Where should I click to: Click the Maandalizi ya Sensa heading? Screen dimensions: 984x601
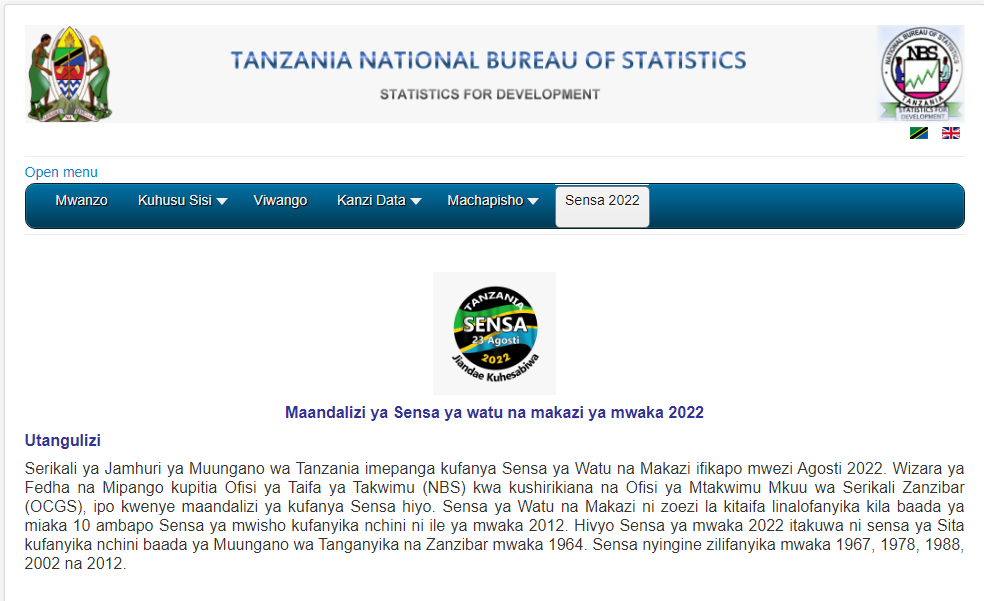(x=495, y=412)
